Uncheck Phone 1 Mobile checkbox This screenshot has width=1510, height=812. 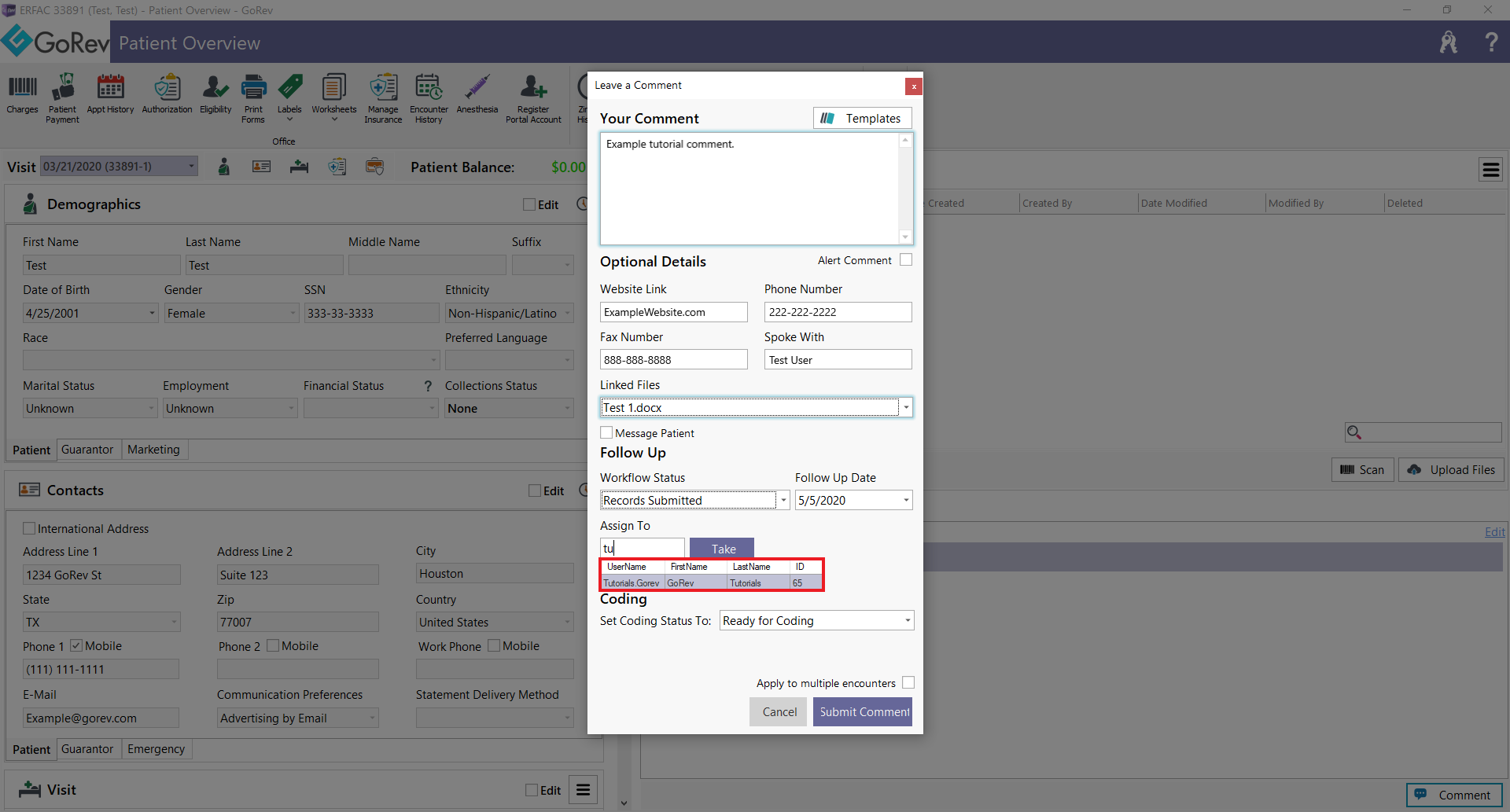(76, 645)
